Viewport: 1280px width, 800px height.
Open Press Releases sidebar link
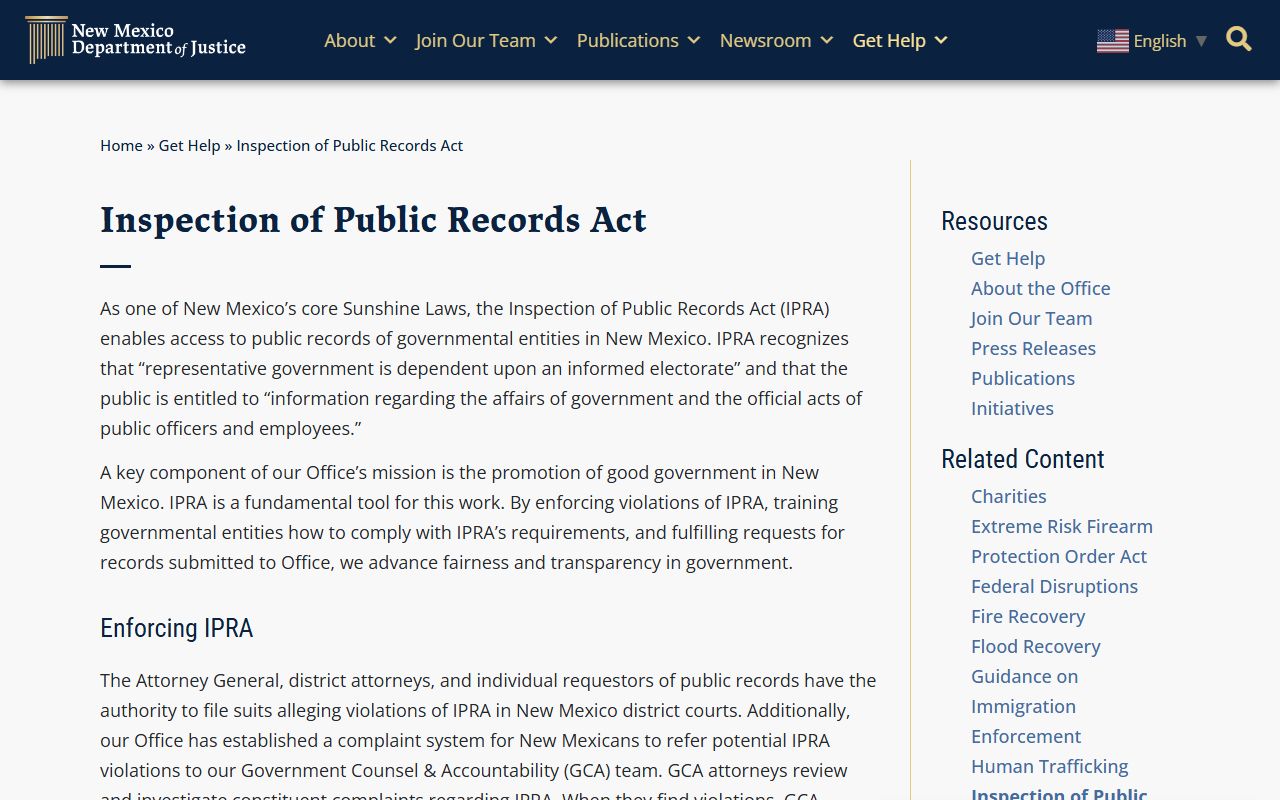tap(1033, 348)
